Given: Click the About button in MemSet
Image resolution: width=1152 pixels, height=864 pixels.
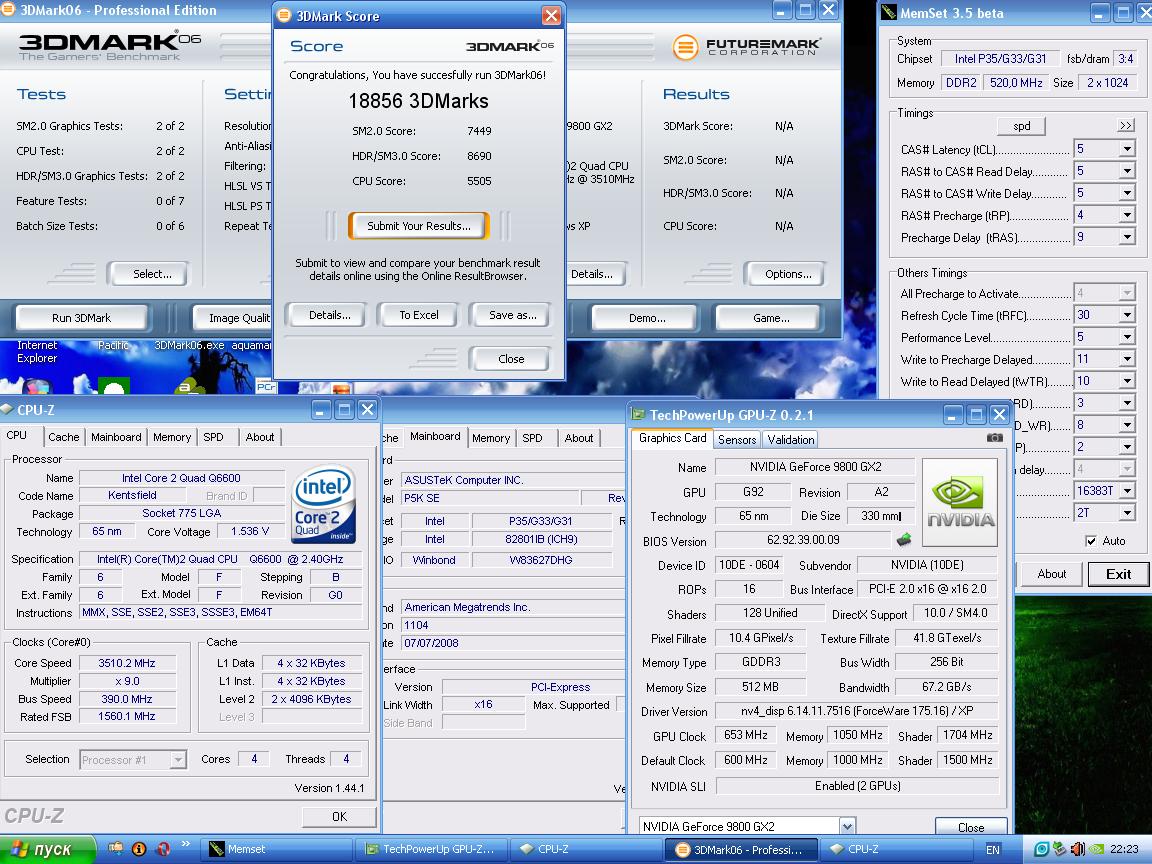Looking at the screenshot, I should point(1051,574).
